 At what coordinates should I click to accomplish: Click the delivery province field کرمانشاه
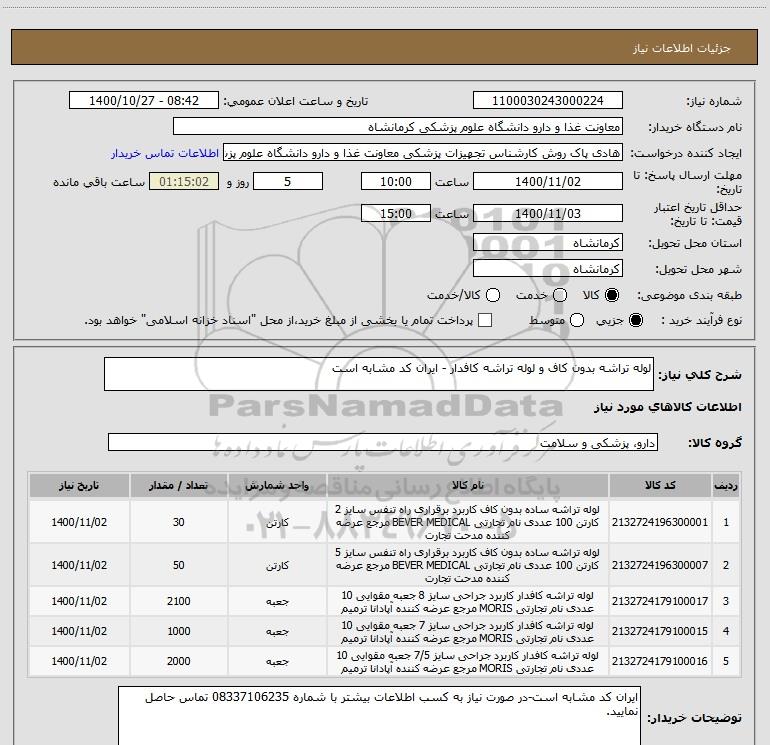tap(548, 243)
